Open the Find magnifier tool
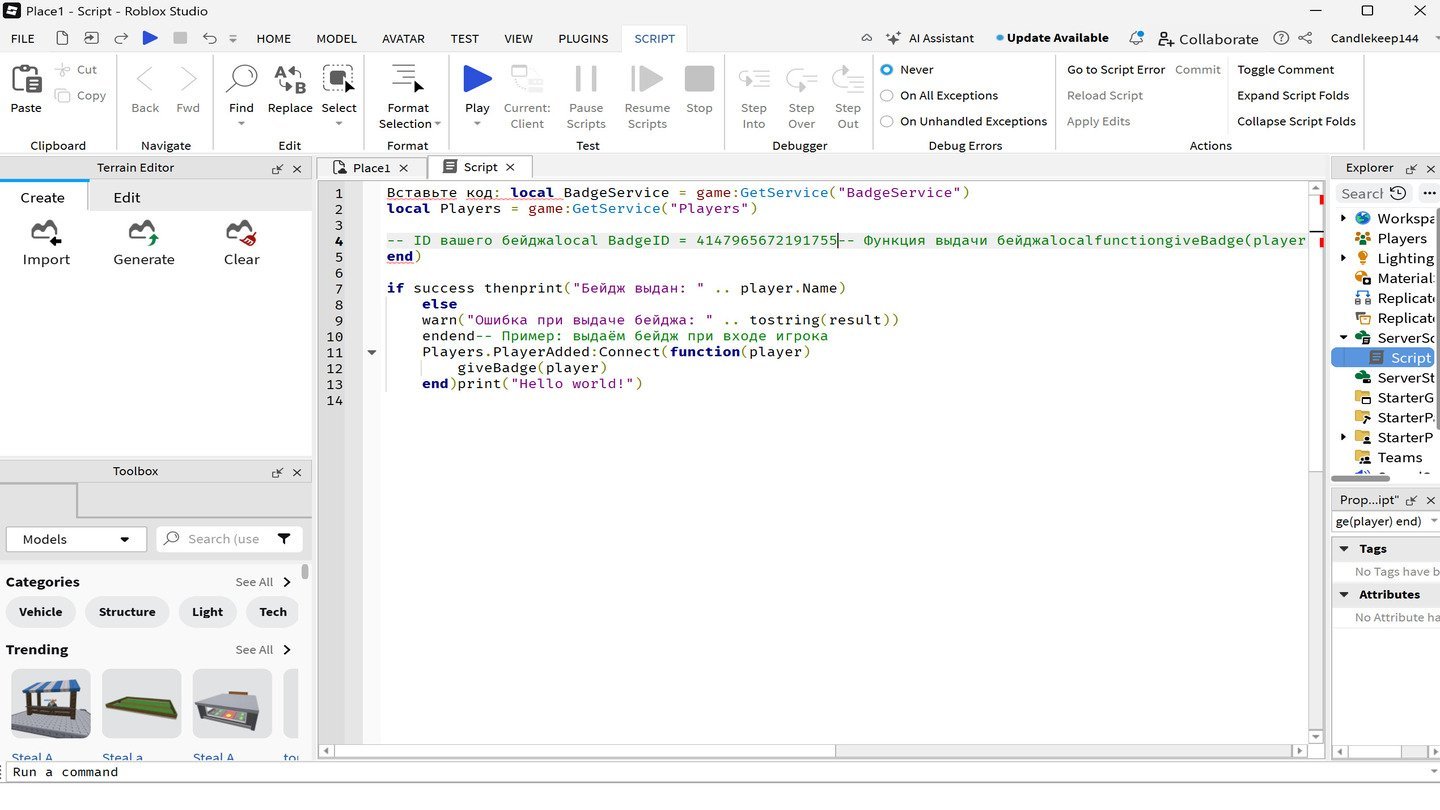1440x810 pixels. pyautogui.click(x=241, y=80)
